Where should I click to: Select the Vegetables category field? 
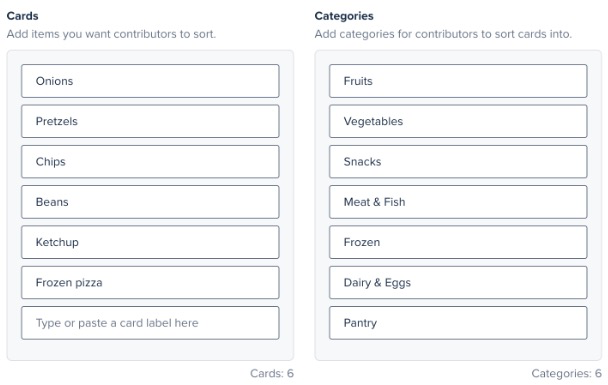[x=458, y=121]
